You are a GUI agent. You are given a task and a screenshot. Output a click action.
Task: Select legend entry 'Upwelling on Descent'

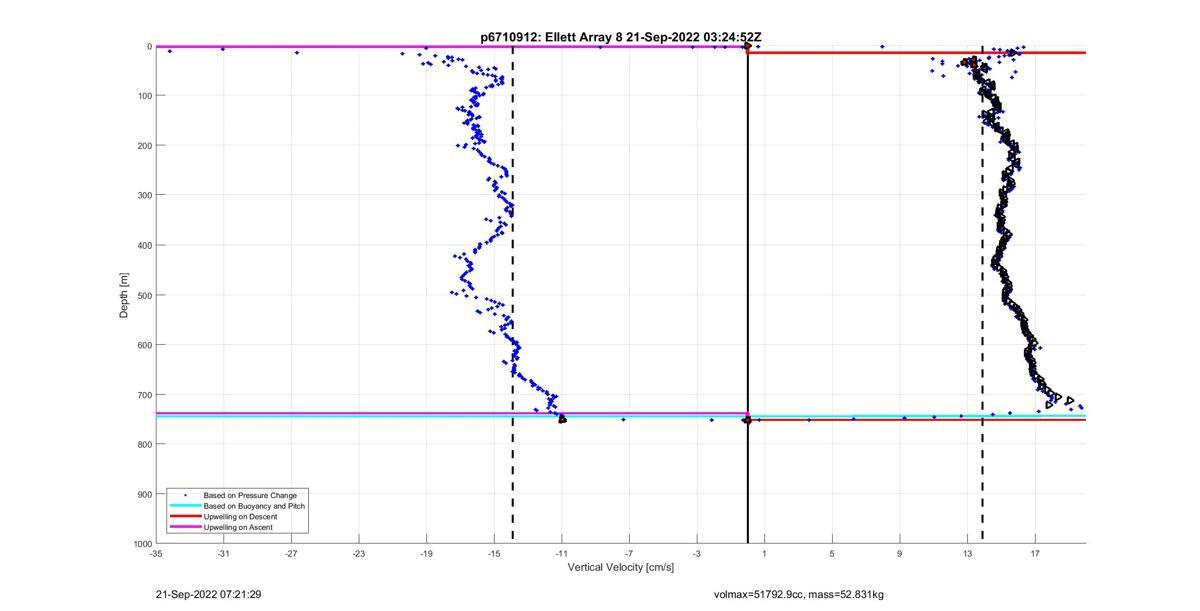pyautogui.click(x=241, y=516)
